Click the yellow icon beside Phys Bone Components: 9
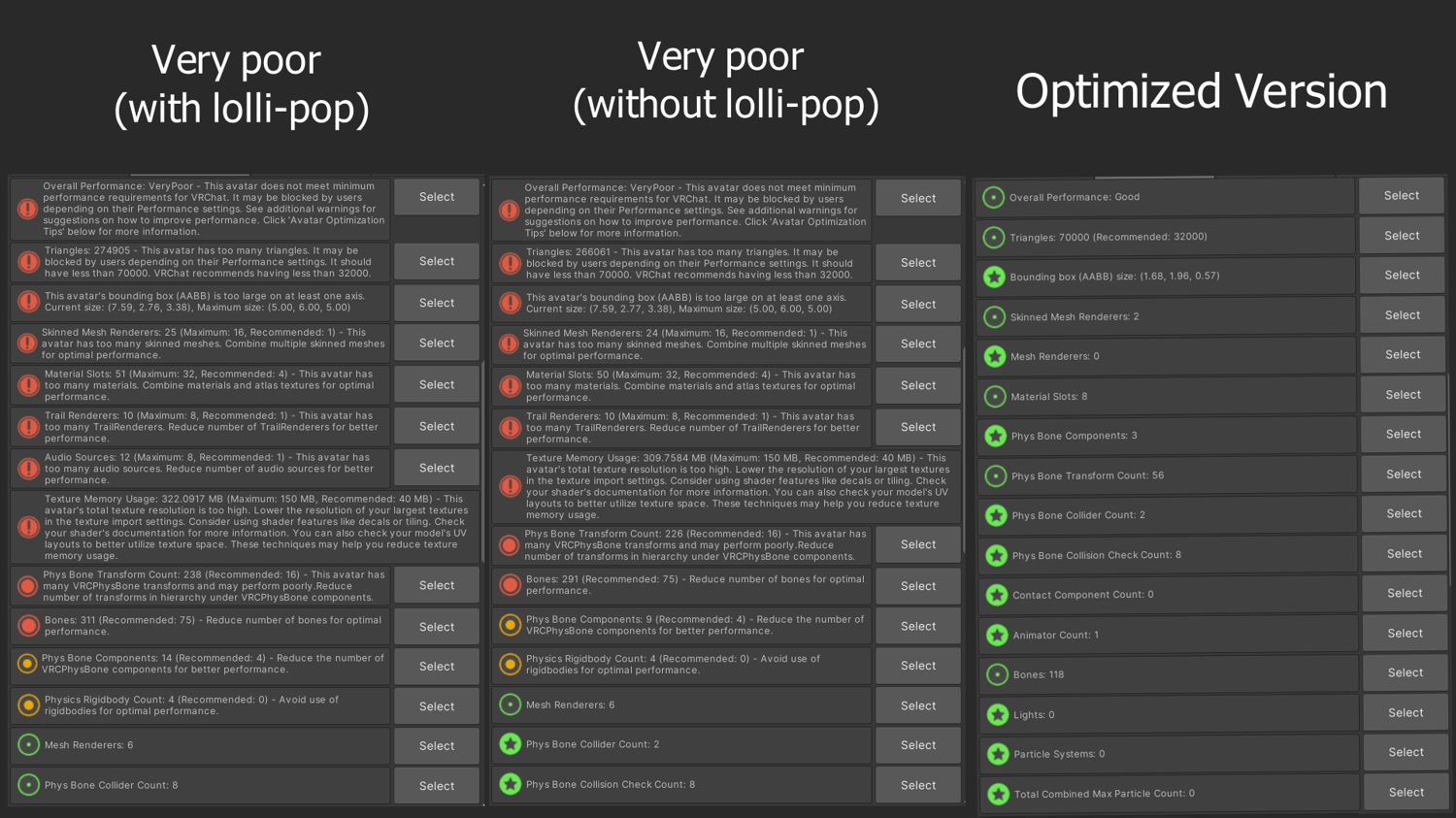Viewport: 1456px width, 818px height. coord(510,626)
